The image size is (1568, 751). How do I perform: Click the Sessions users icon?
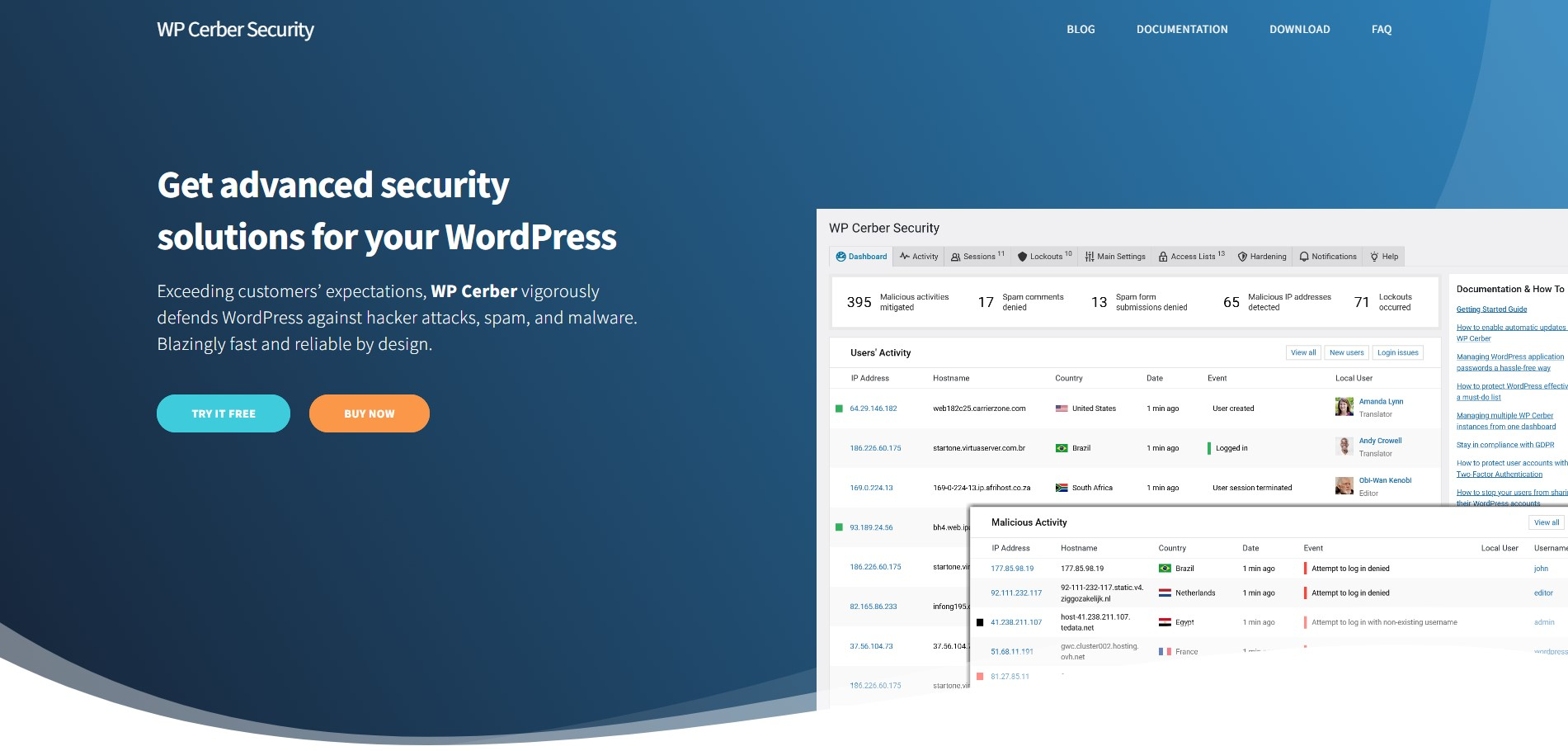[x=956, y=257]
